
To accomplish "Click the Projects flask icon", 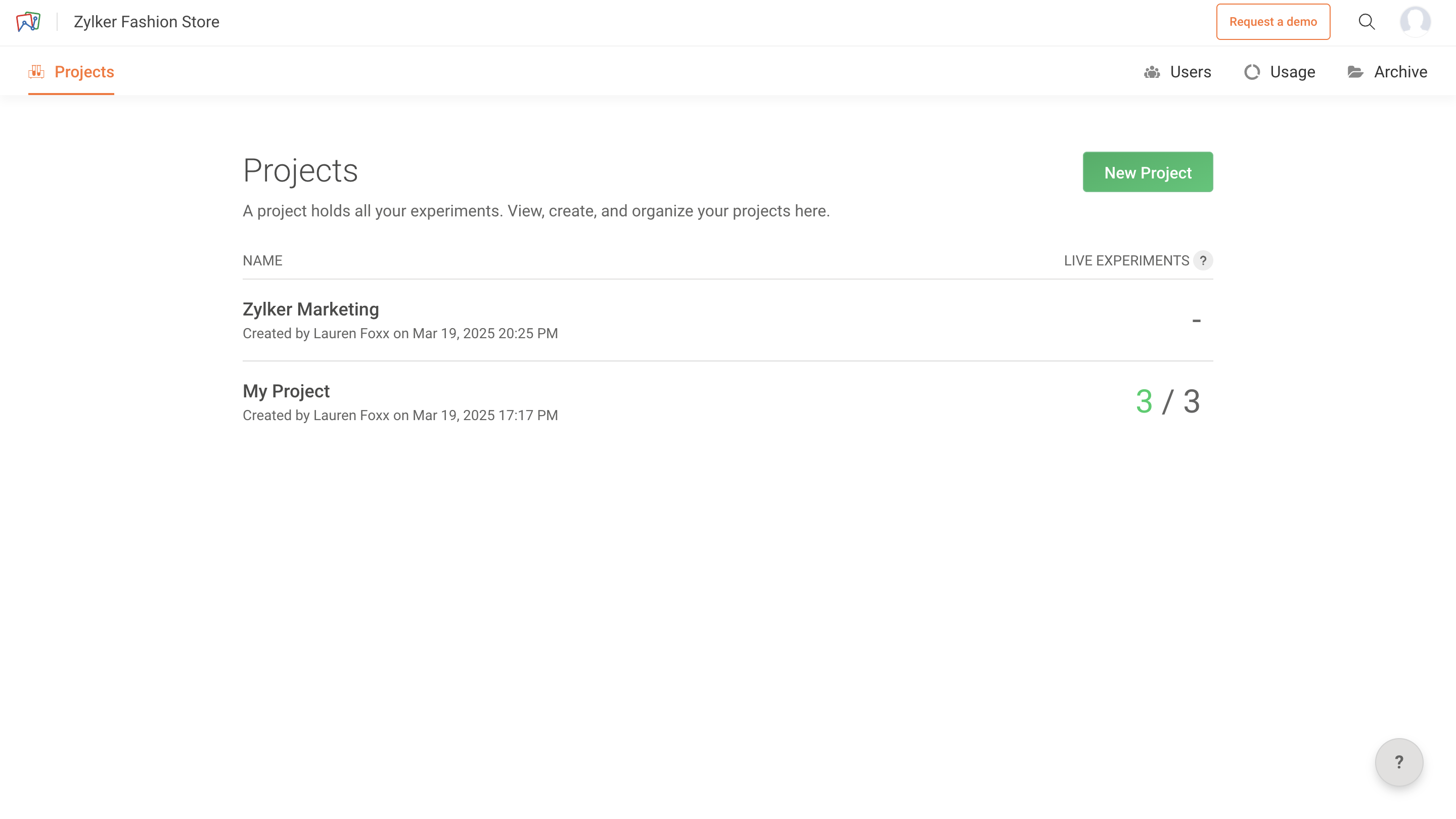I will coord(36,72).
